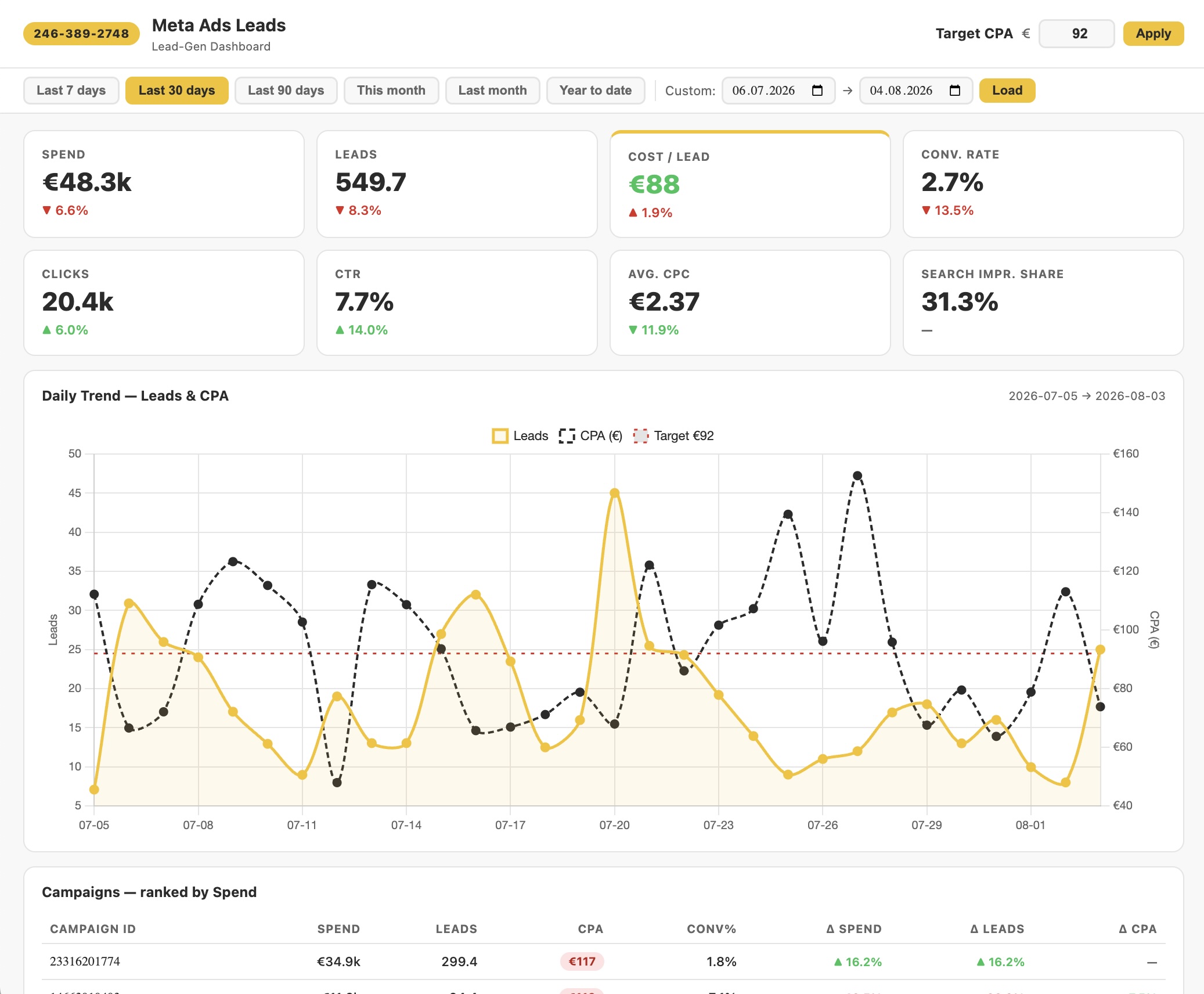Choose the Year to date range
This screenshot has height=994, width=1204.
click(x=596, y=91)
